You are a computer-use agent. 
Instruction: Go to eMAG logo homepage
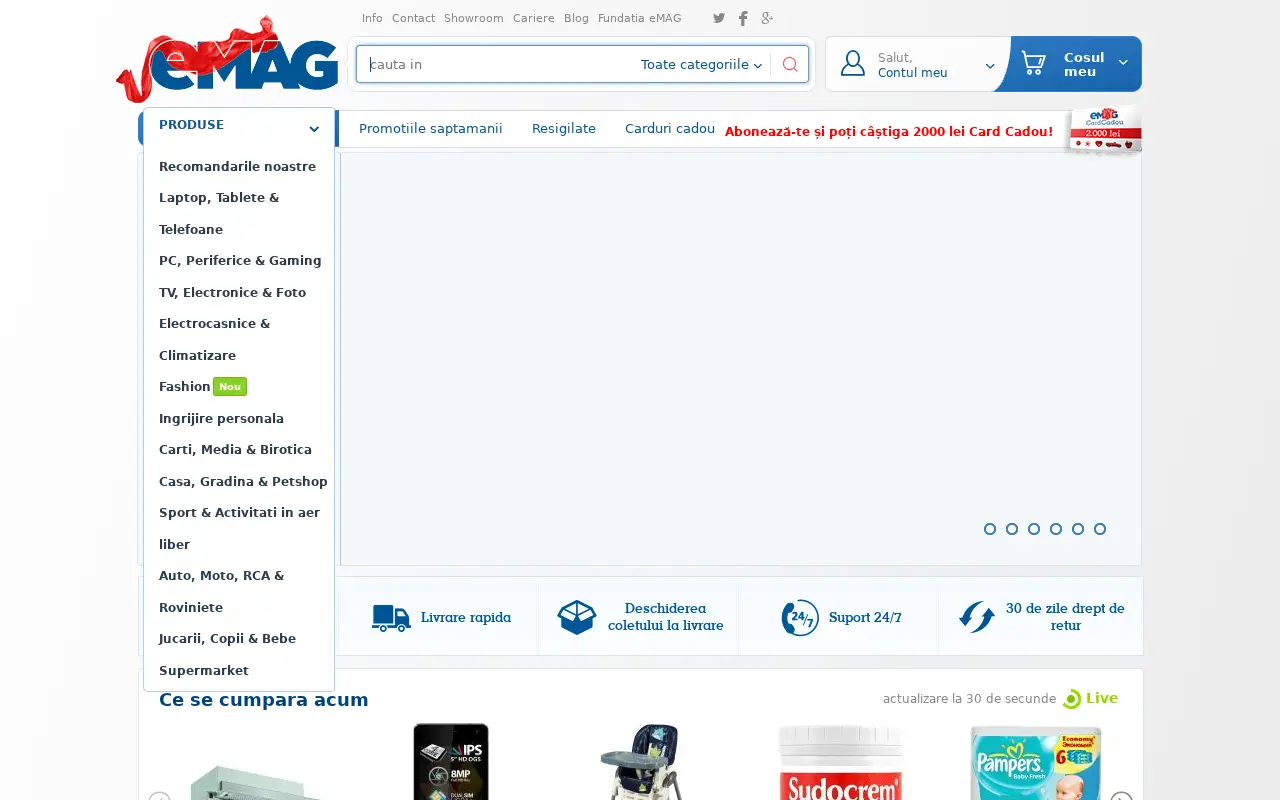(228, 60)
